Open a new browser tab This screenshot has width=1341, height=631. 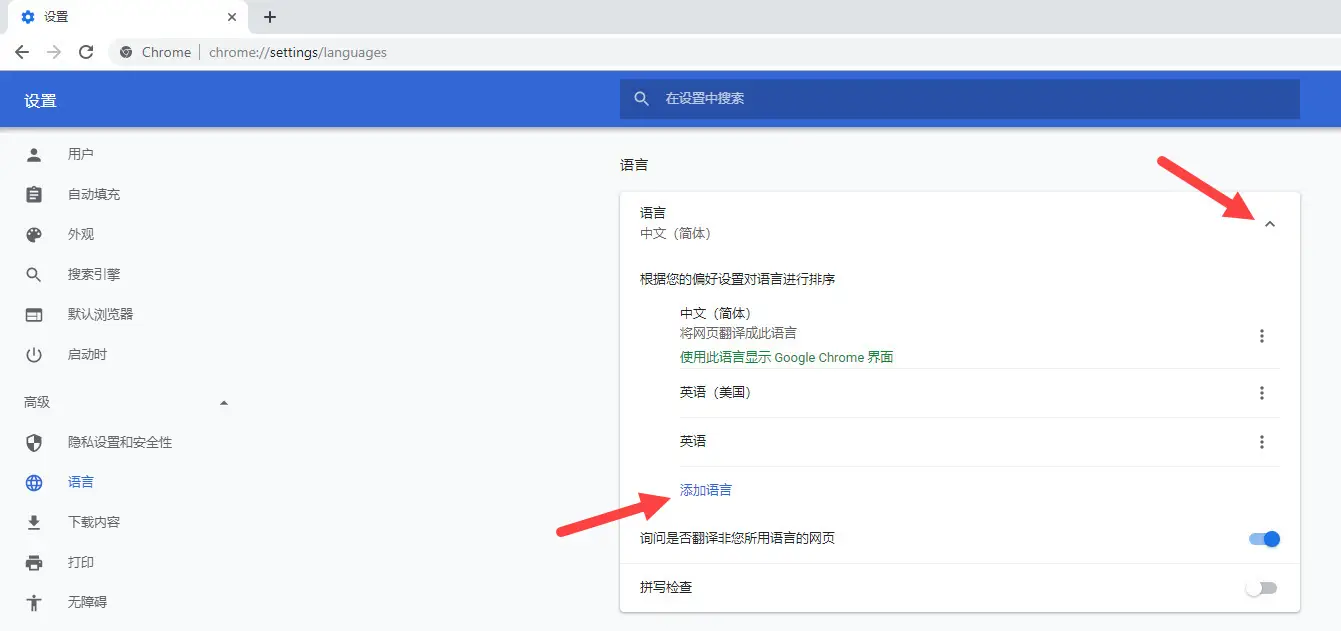pyautogui.click(x=270, y=17)
